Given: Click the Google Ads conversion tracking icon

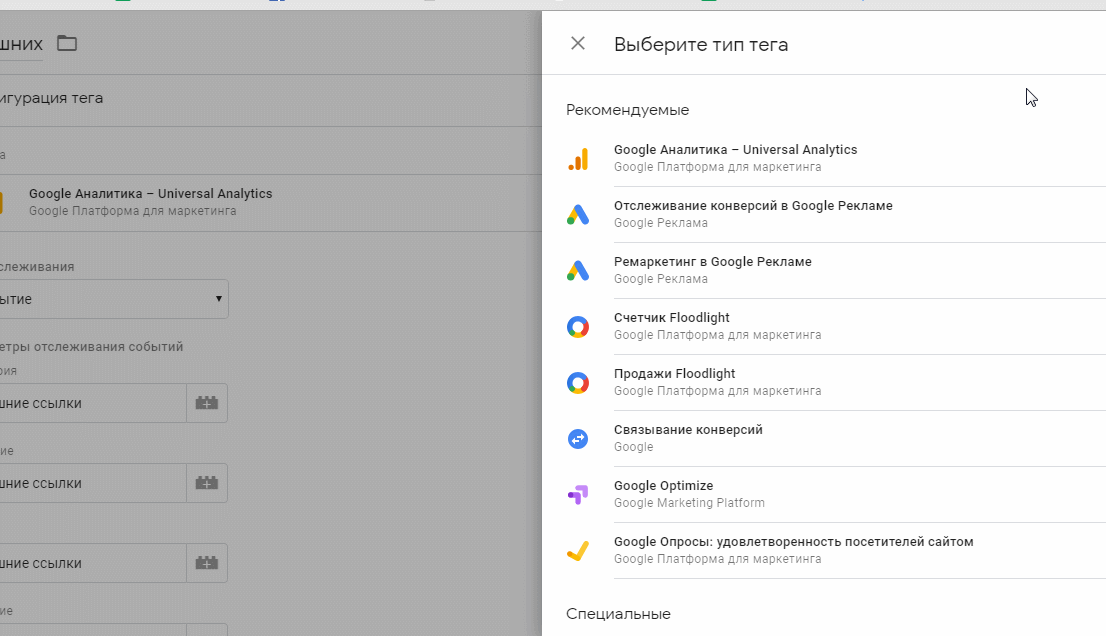Looking at the screenshot, I should pos(578,214).
